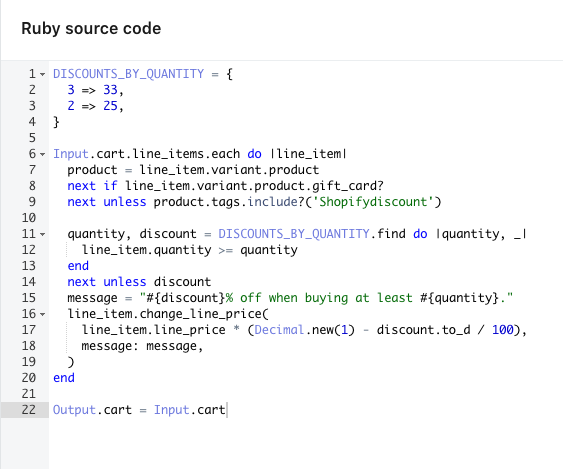
Task: Place cursor in DISCOUNTS_BY_QUANTITY constant on line 1
Action: pos(129,74)
